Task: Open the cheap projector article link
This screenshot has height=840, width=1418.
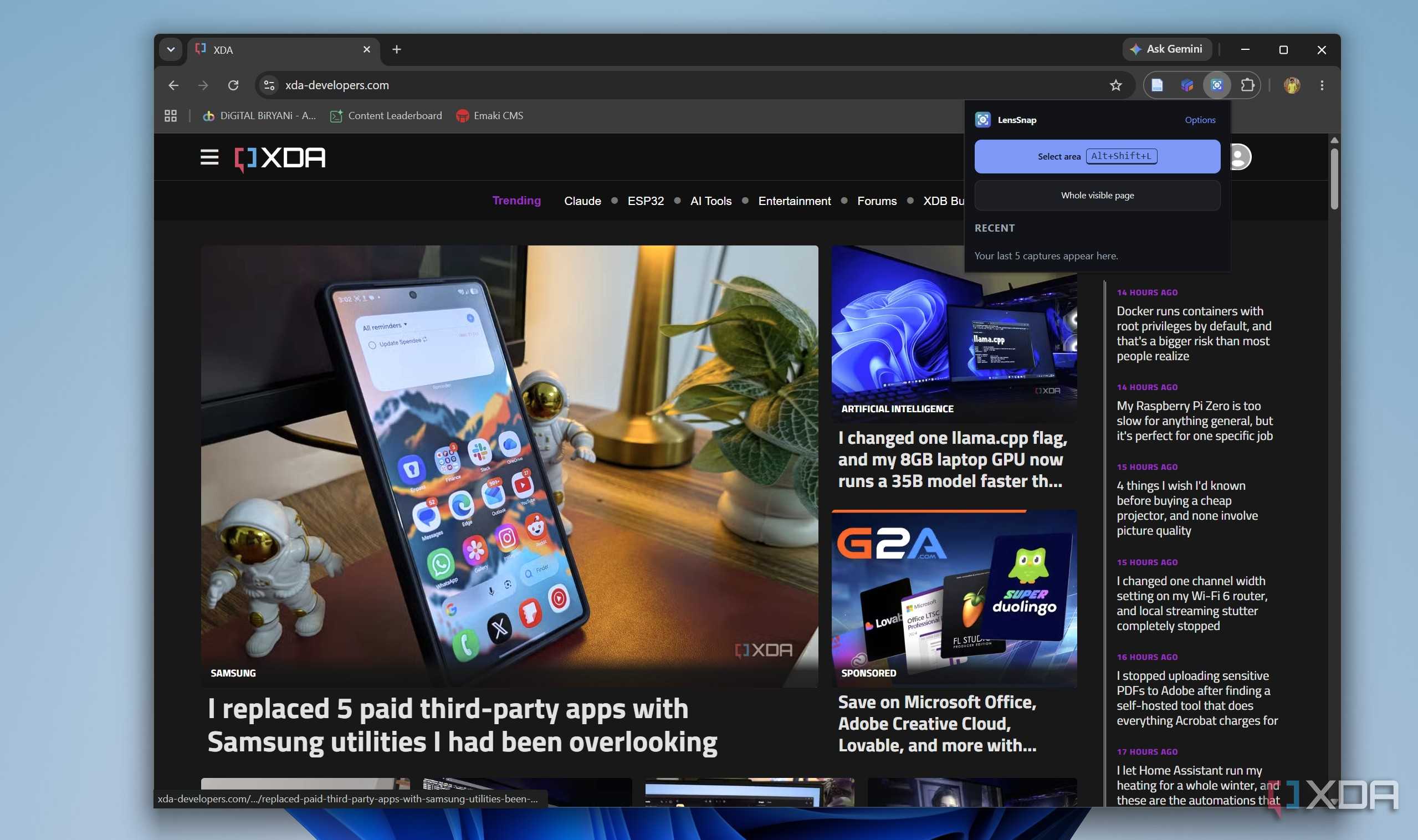Action: [x=1187, y=508]
